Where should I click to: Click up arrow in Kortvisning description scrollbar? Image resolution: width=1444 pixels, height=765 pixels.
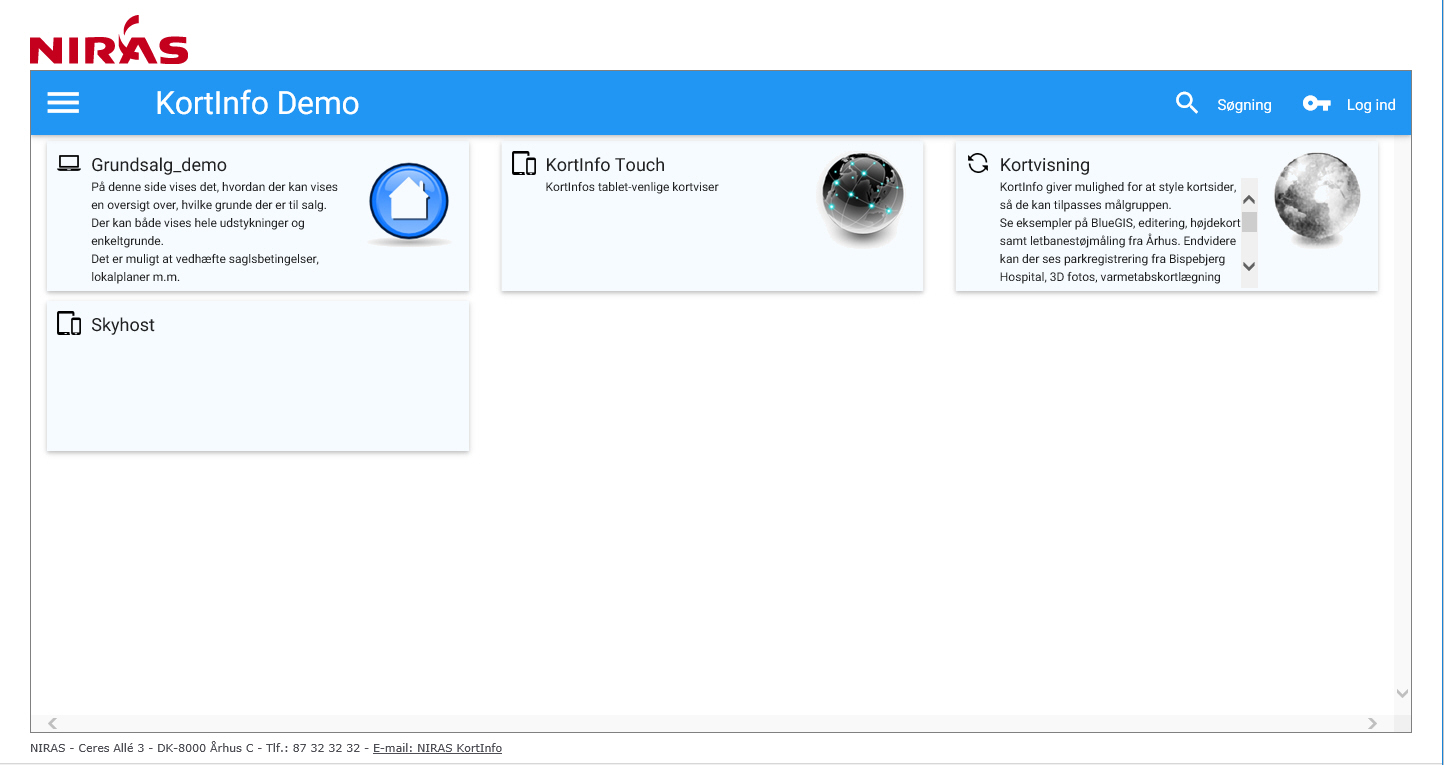point(1249,199)
